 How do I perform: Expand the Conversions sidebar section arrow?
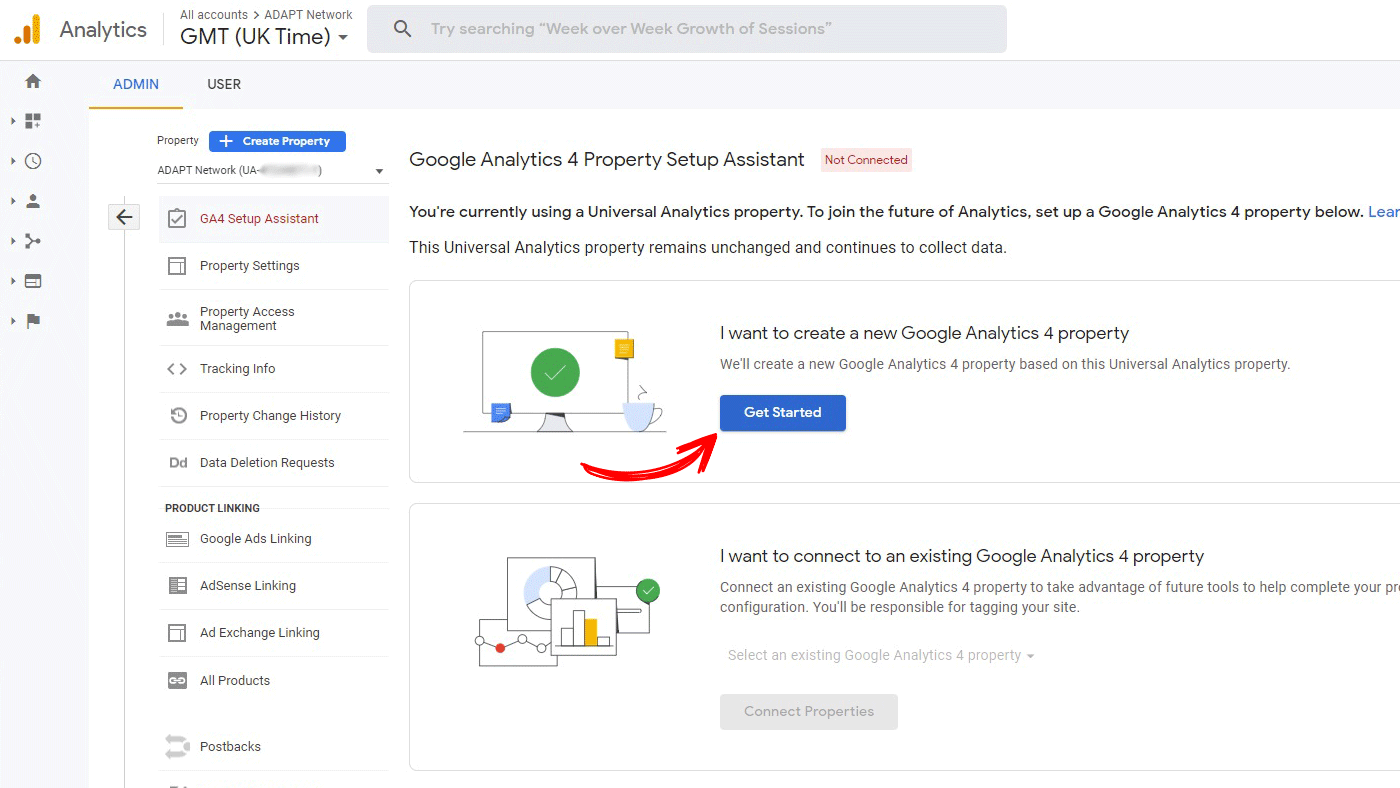click(x=13, y=321)
